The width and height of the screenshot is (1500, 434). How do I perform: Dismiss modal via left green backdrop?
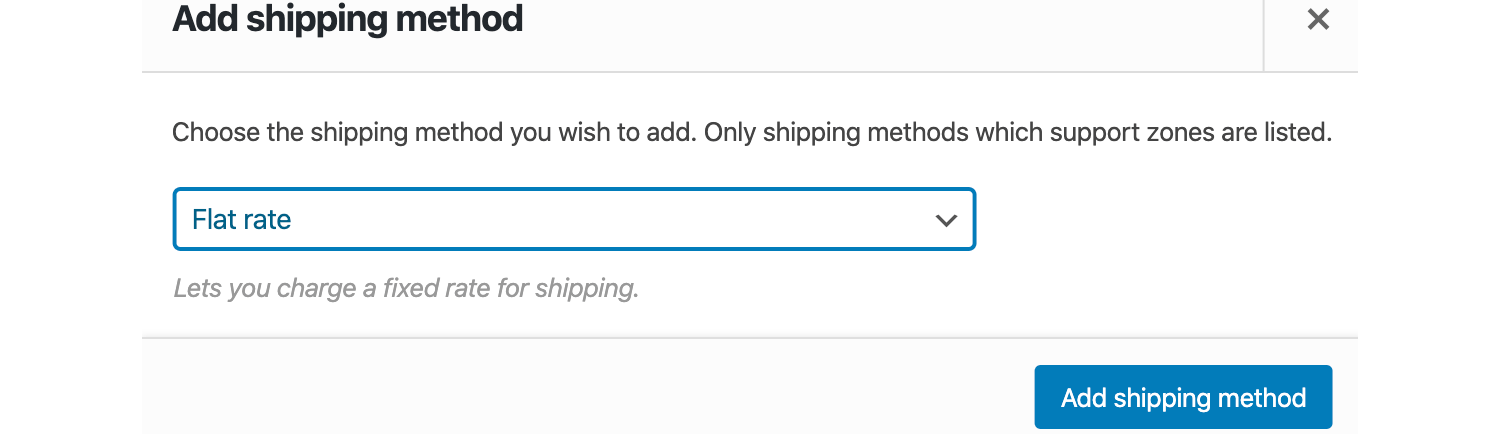70,217
